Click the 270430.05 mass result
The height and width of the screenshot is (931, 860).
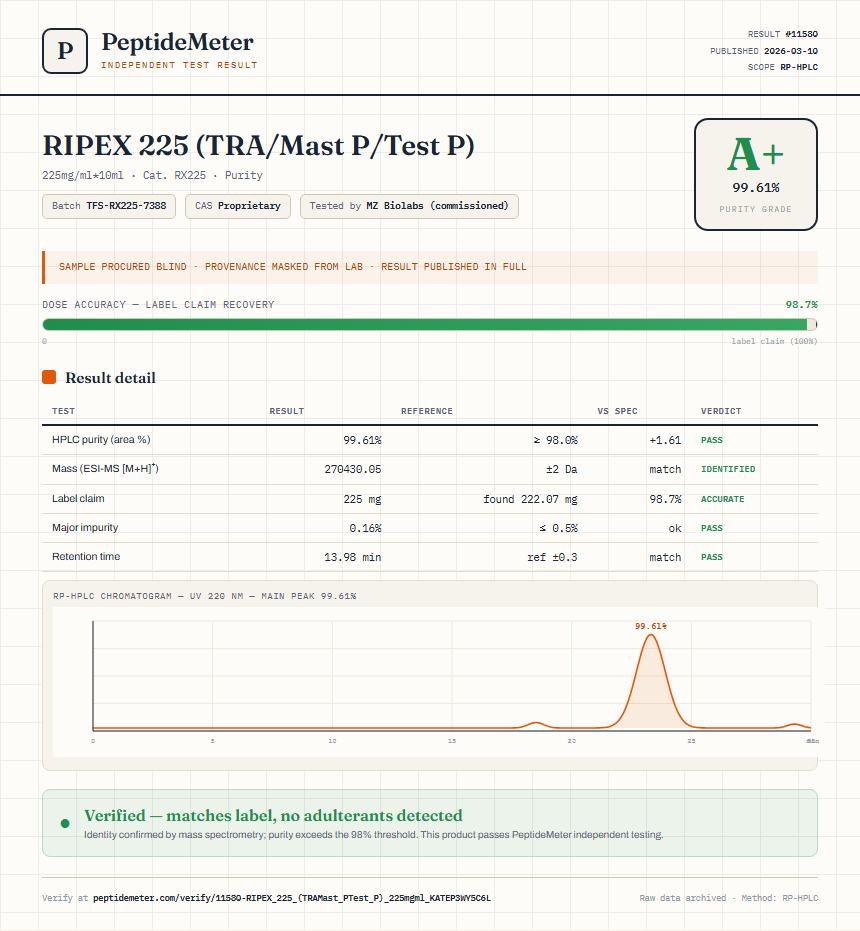353,469
